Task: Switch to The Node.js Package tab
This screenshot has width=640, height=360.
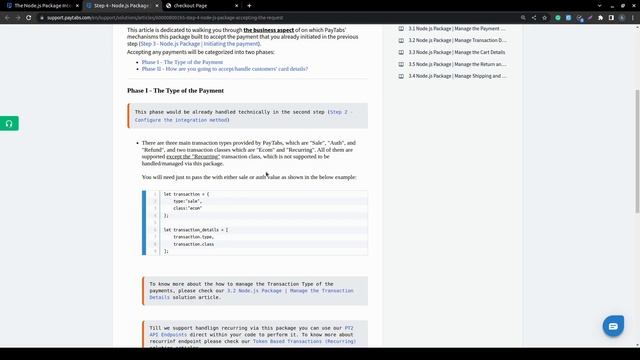Action: point(43,6)
